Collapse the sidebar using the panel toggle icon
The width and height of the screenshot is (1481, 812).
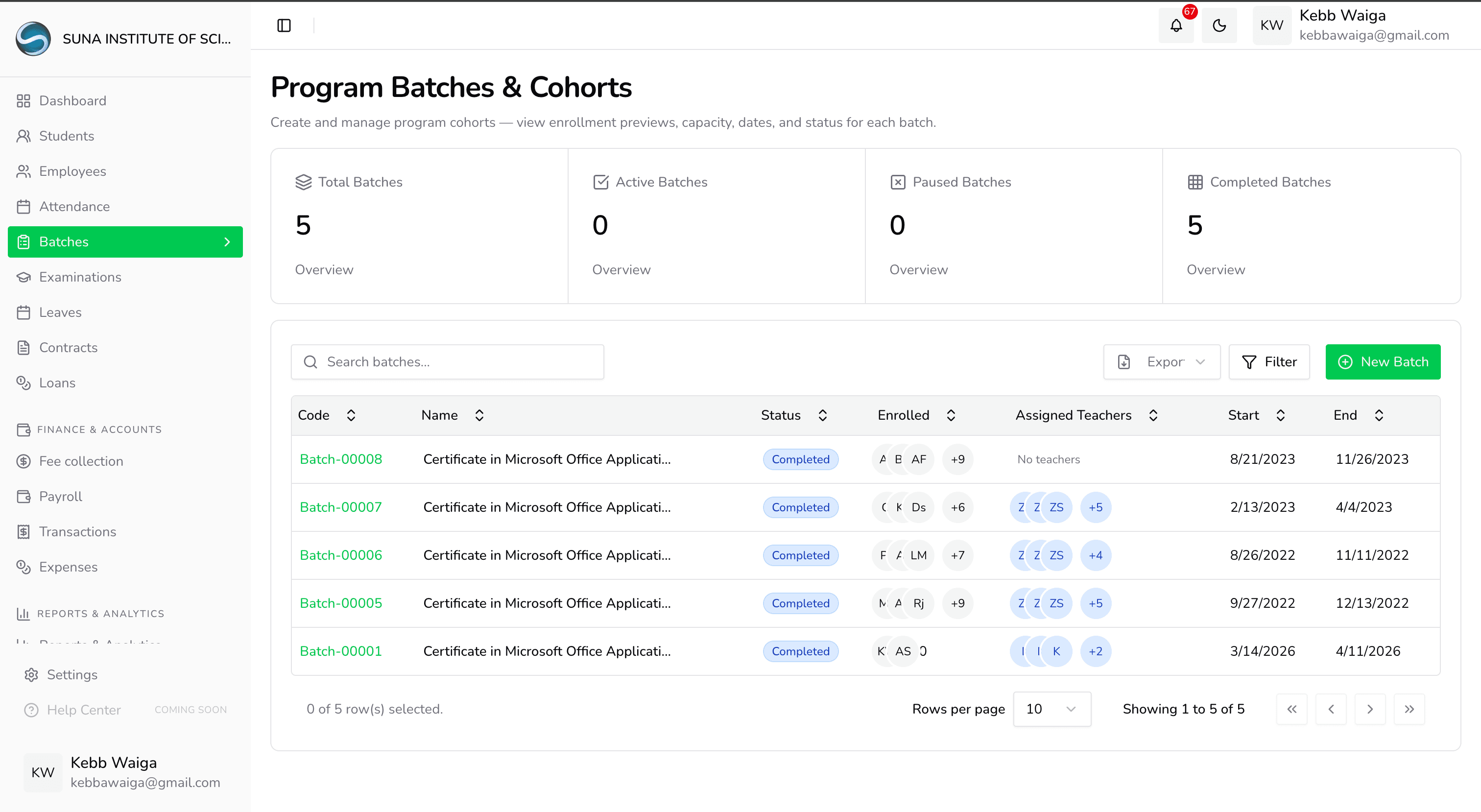tap(284, 25)
